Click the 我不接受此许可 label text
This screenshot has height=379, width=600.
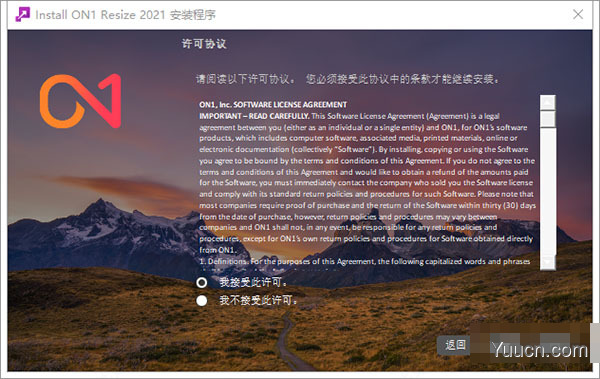[x=258, y=301]
